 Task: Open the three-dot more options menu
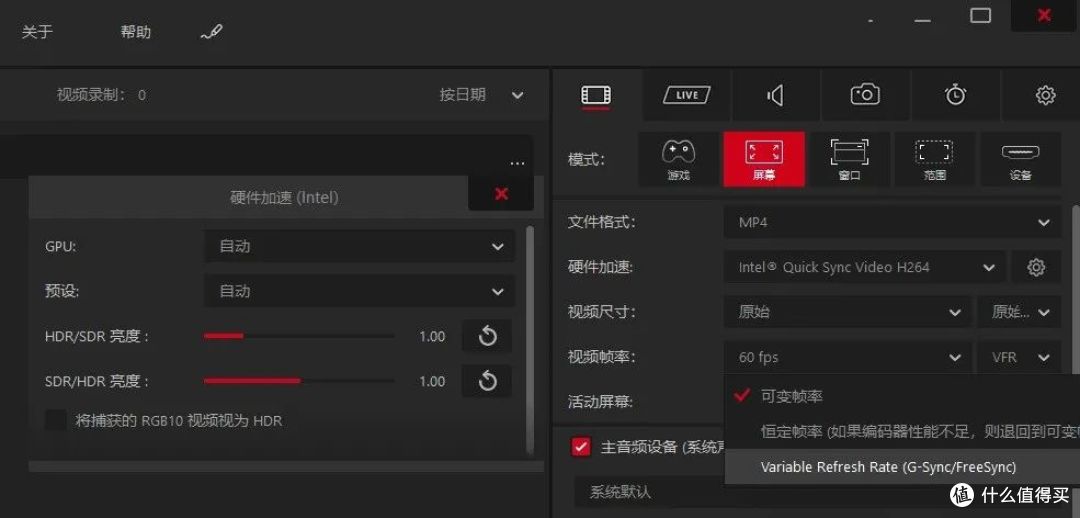tap(517, 164)
